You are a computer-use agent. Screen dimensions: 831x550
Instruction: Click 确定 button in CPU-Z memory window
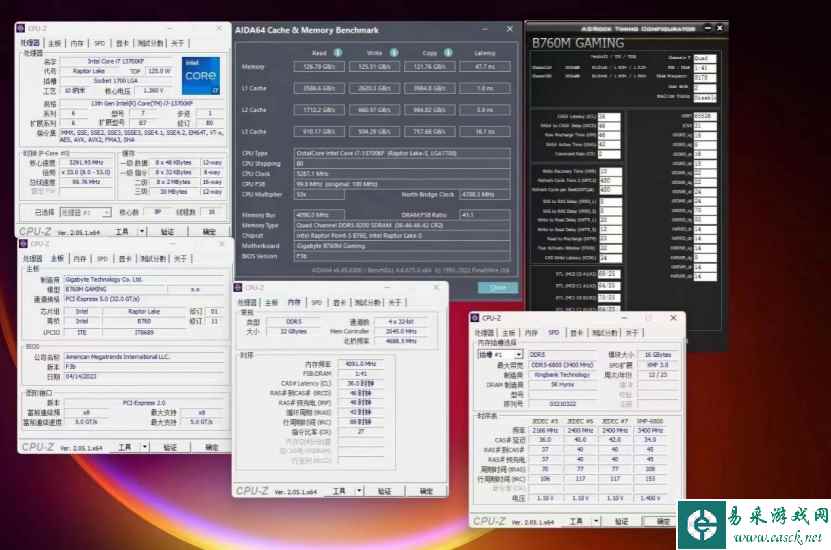click(x=427, y=491)
